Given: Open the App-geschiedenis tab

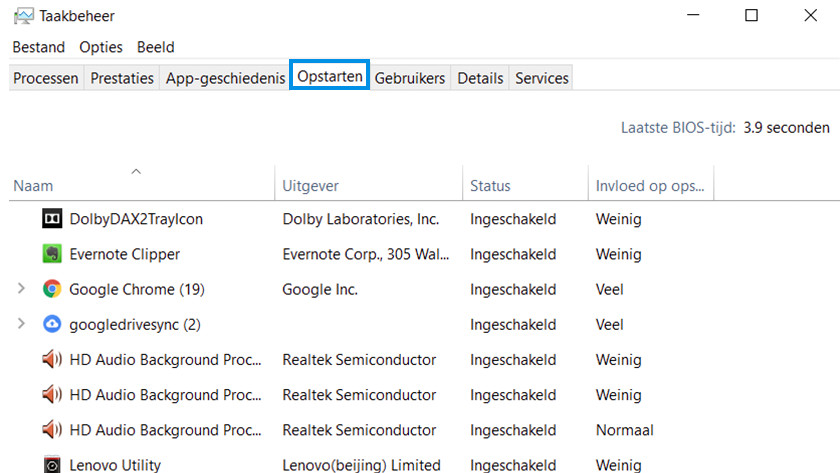Looking at the screenshot, I should point(225,78).
